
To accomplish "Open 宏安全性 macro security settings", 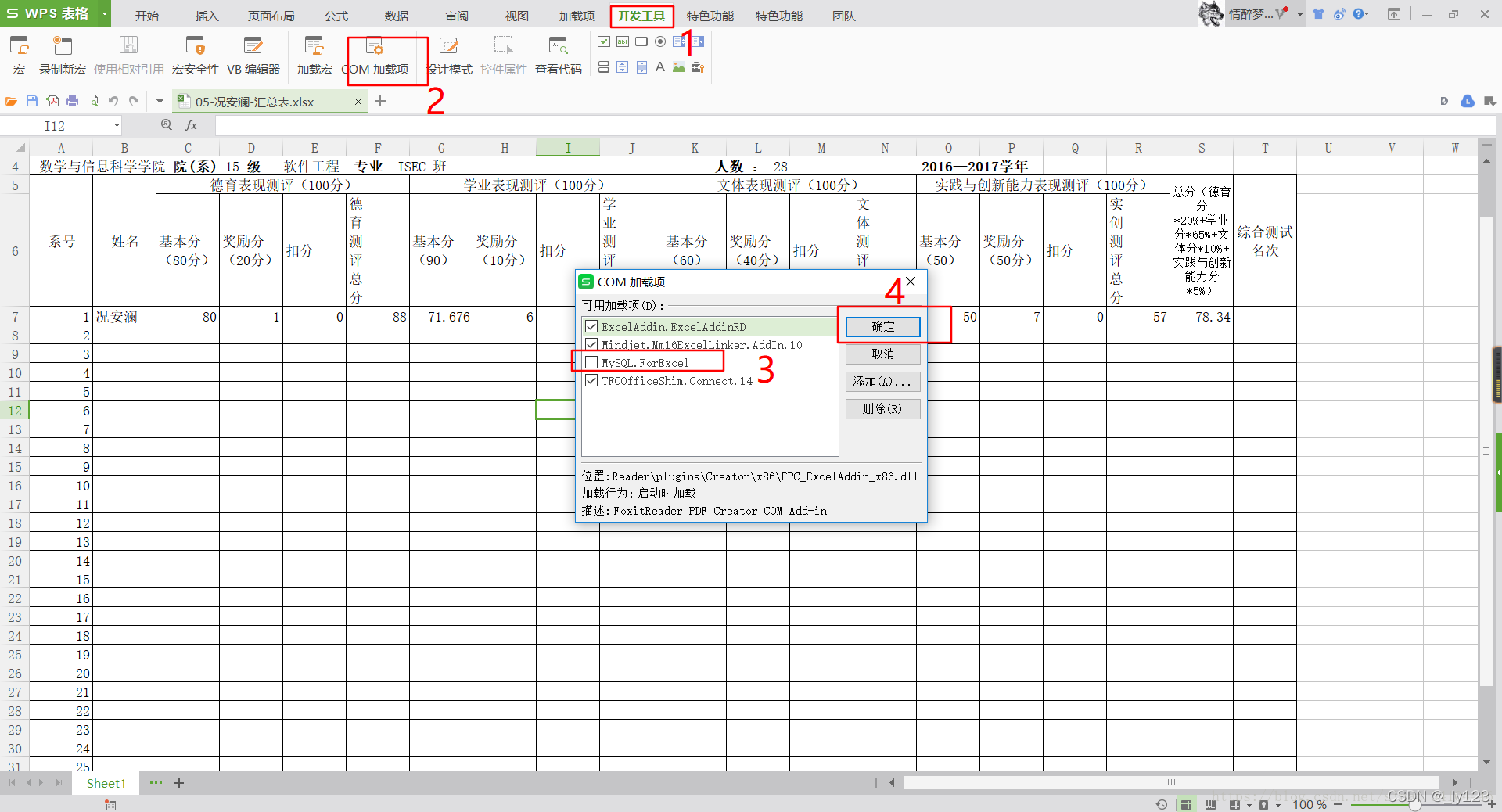I will click(195, 55).
